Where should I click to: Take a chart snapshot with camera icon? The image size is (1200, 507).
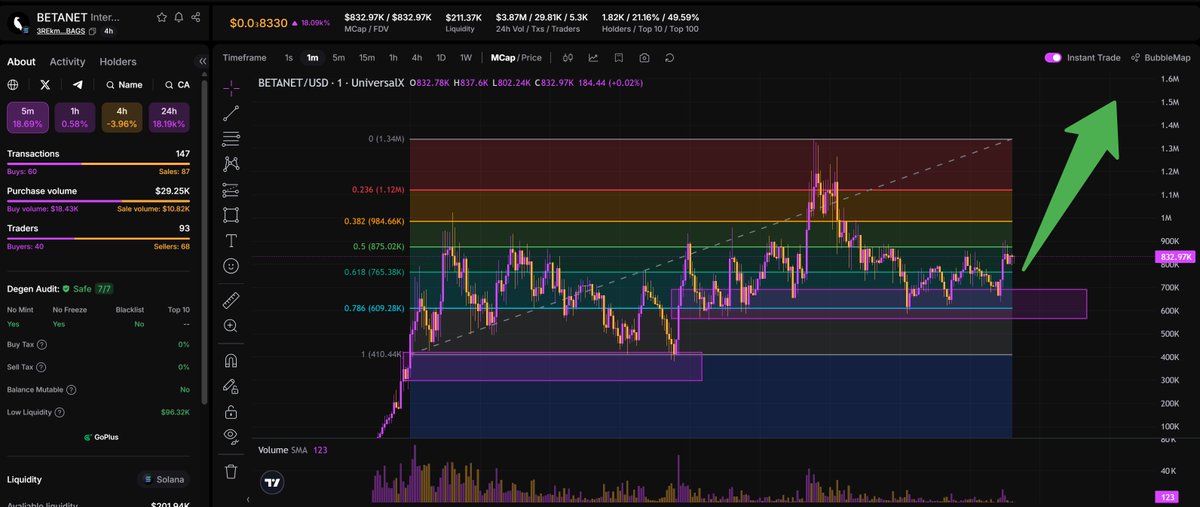644,57
